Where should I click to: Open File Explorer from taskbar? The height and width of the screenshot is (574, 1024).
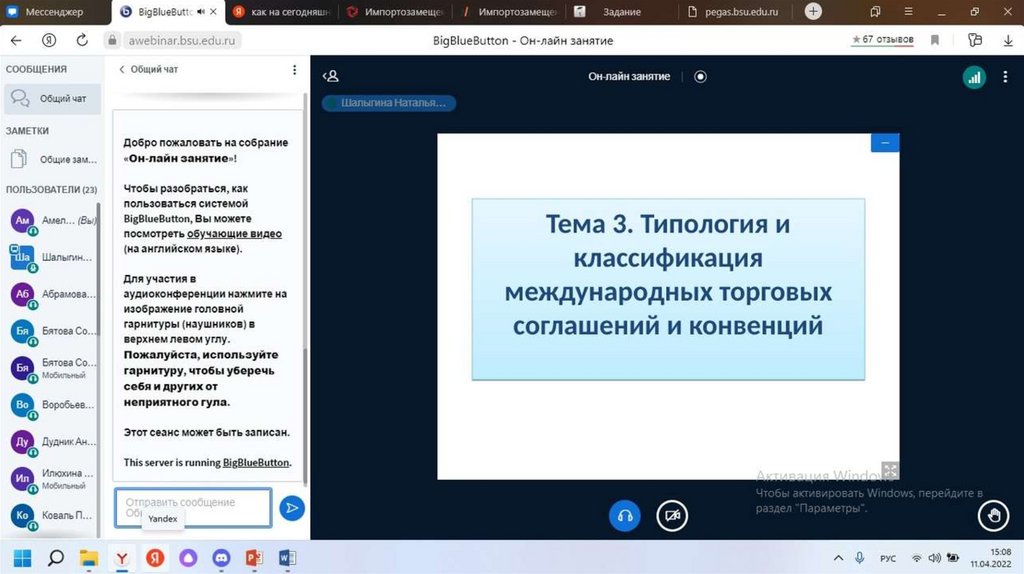(89, 558)
